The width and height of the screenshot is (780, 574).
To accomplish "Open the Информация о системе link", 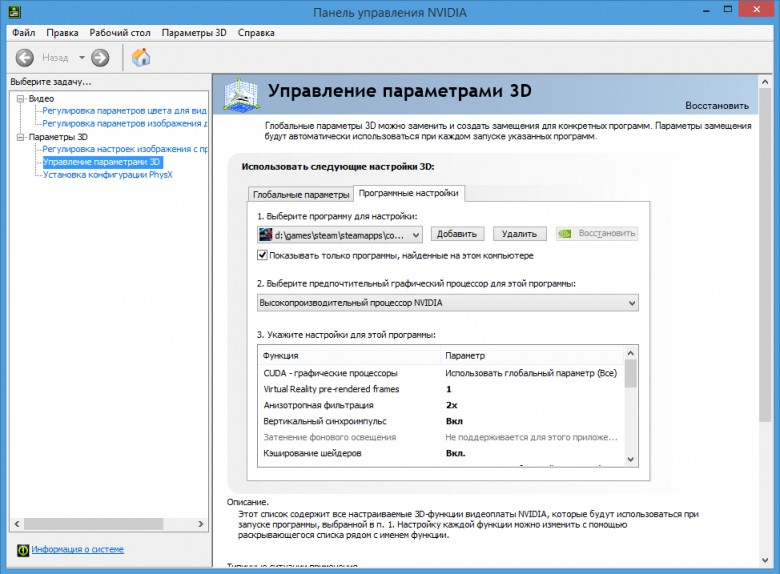I will [78, 550].
